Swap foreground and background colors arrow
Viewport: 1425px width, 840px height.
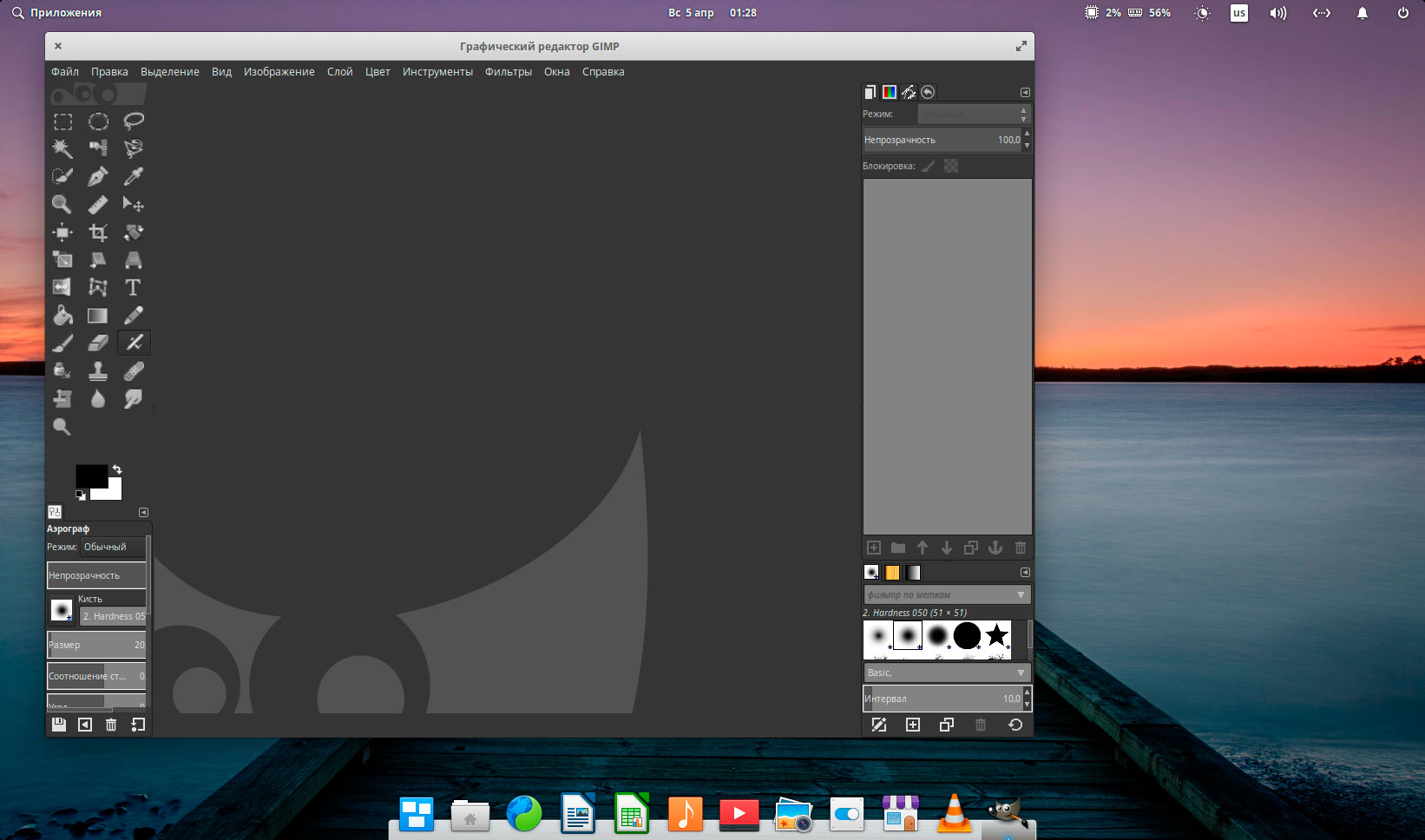(117, 469)
